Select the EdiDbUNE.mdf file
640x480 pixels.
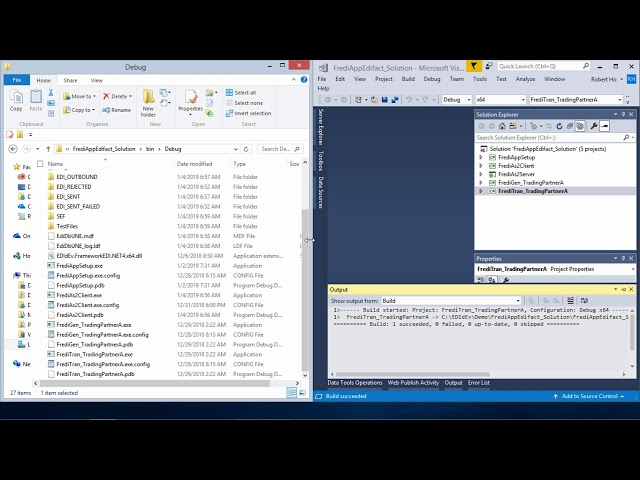[x=75, y=236]
